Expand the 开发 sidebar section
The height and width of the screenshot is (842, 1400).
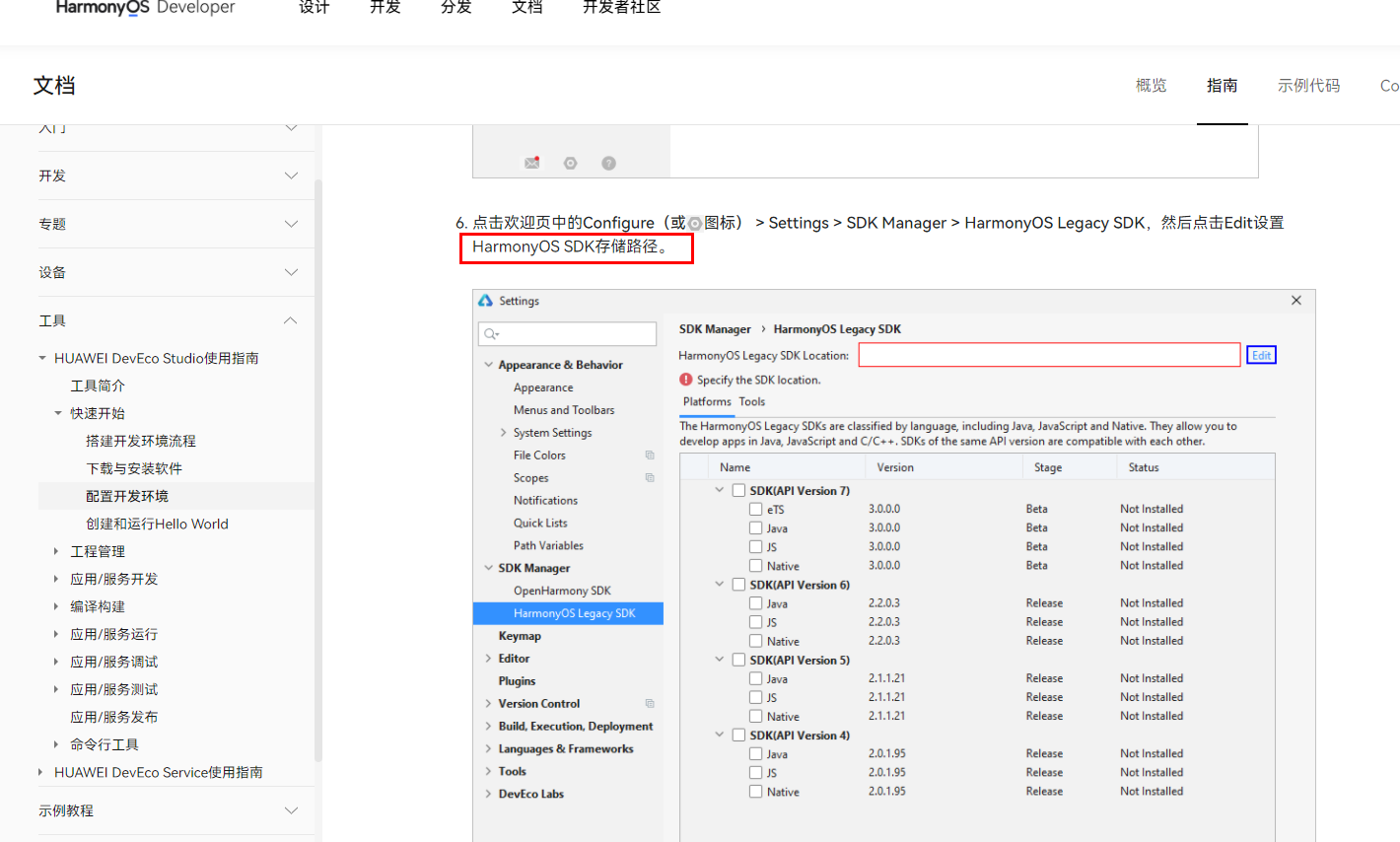291,175
